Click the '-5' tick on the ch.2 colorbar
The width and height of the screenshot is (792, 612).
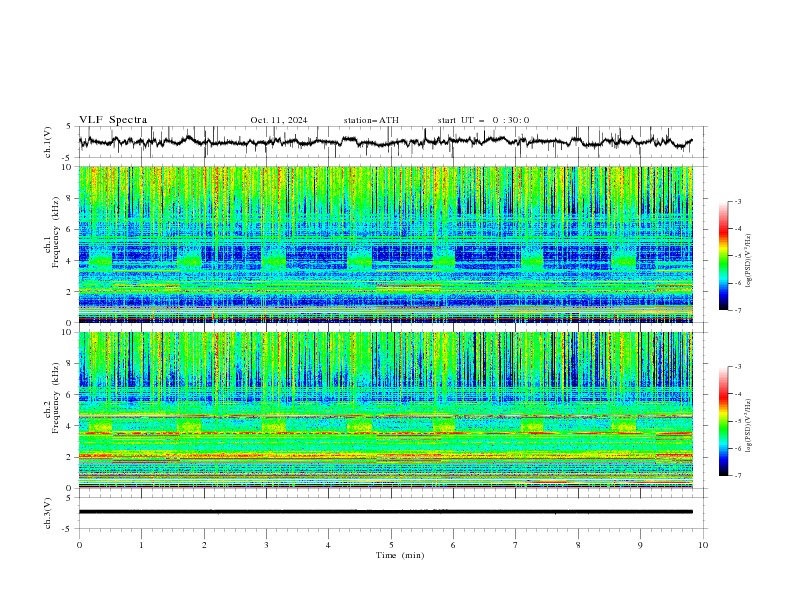(737, 421)
